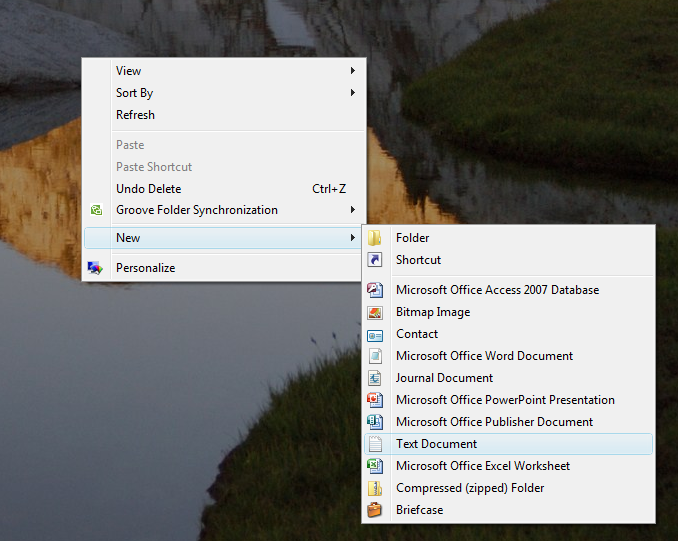This screenshot has width=678, height=541.
Task: Expand the Groove Folder Synchronization arrow
Action: (353, 210)
